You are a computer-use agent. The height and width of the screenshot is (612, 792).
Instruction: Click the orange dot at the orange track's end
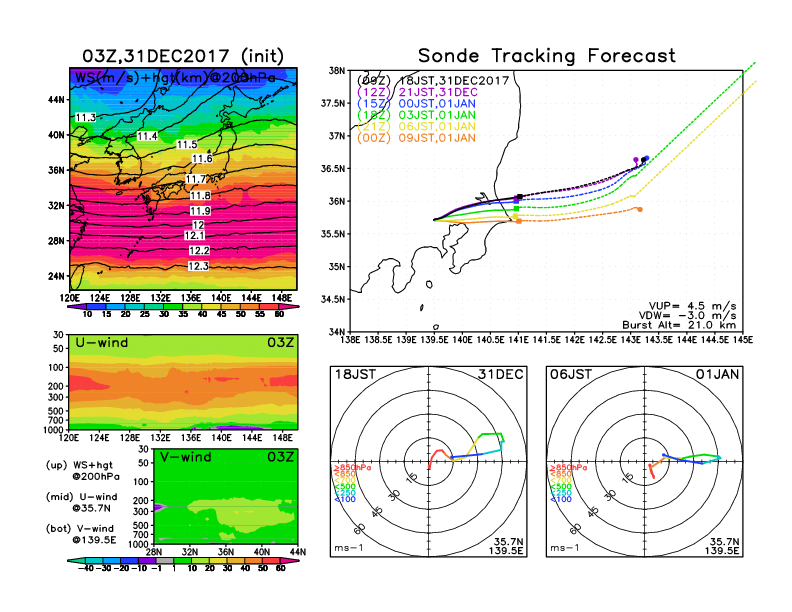coord(640,209)
